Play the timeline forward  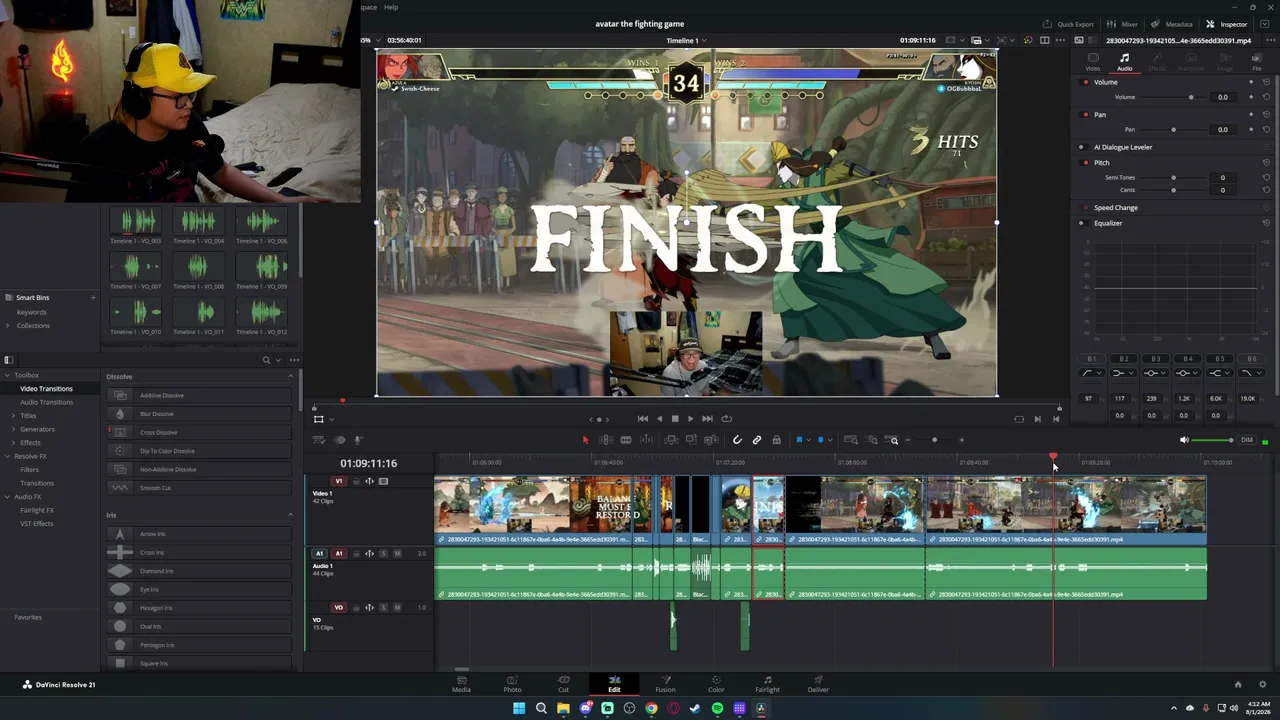click(x=690, y=419)
